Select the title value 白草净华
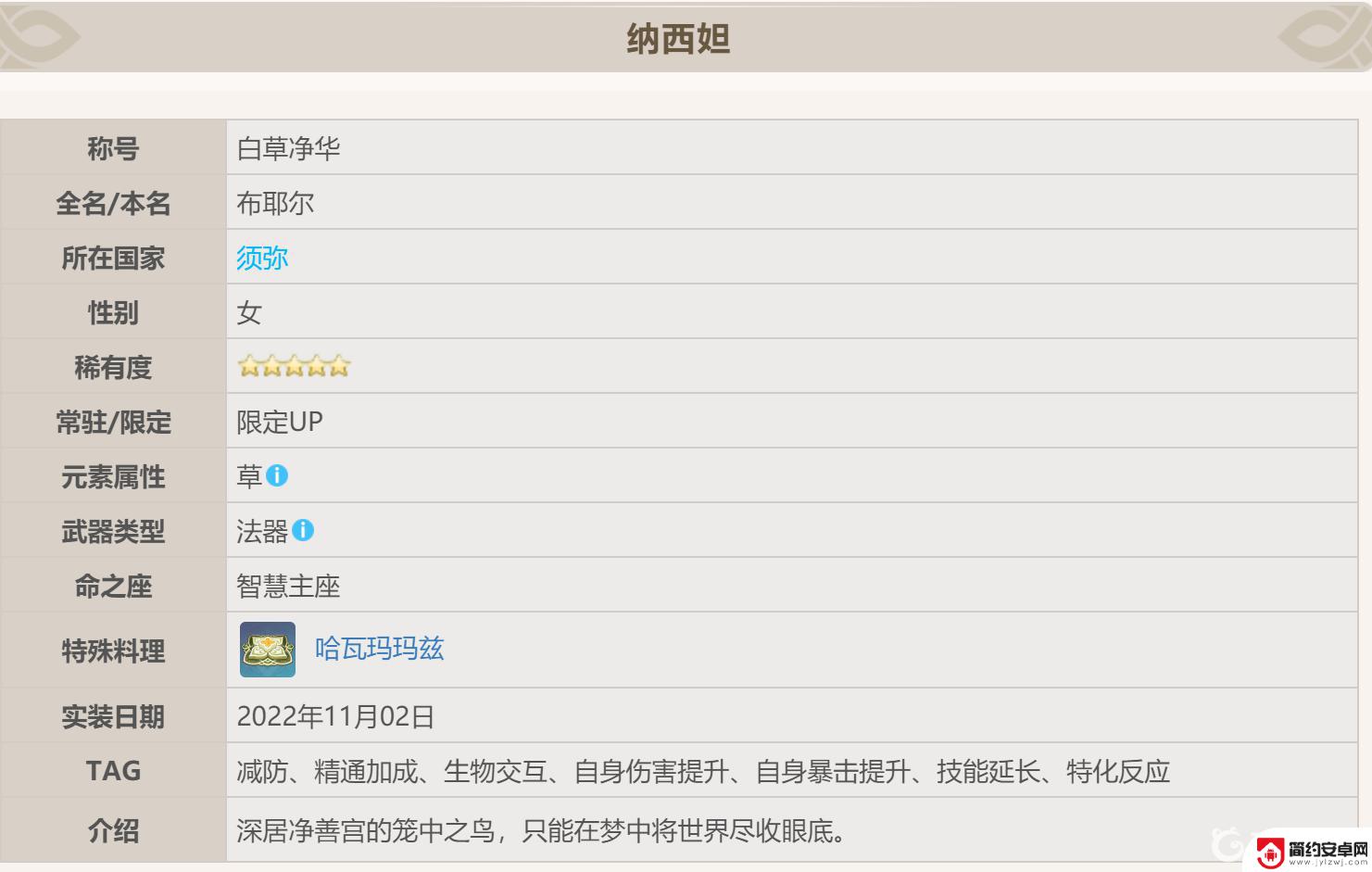This screenshot has height=872, width=1372. 289,148
